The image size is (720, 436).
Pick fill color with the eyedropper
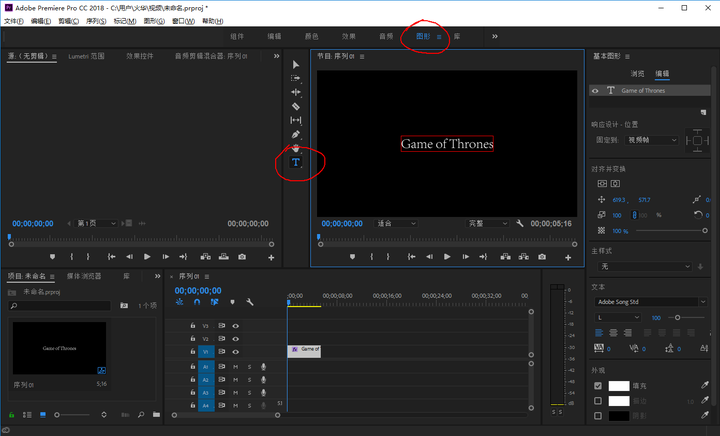[705, 386]
